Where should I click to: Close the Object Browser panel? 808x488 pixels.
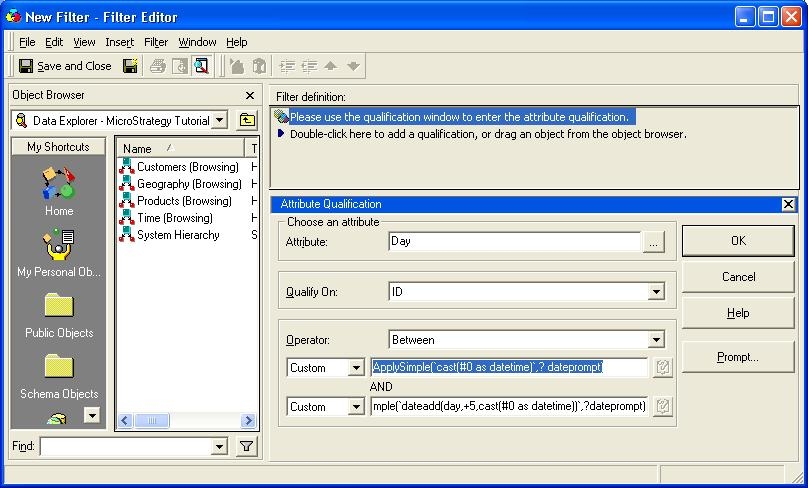click(x=250, y=95)
